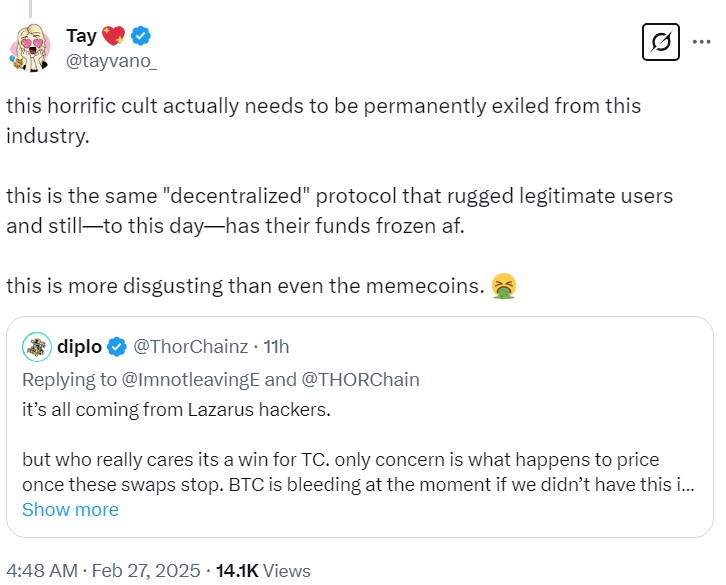Viewport: 726px width, 585px height.
Task: Open the diplo display name
Action: (81, 347)
